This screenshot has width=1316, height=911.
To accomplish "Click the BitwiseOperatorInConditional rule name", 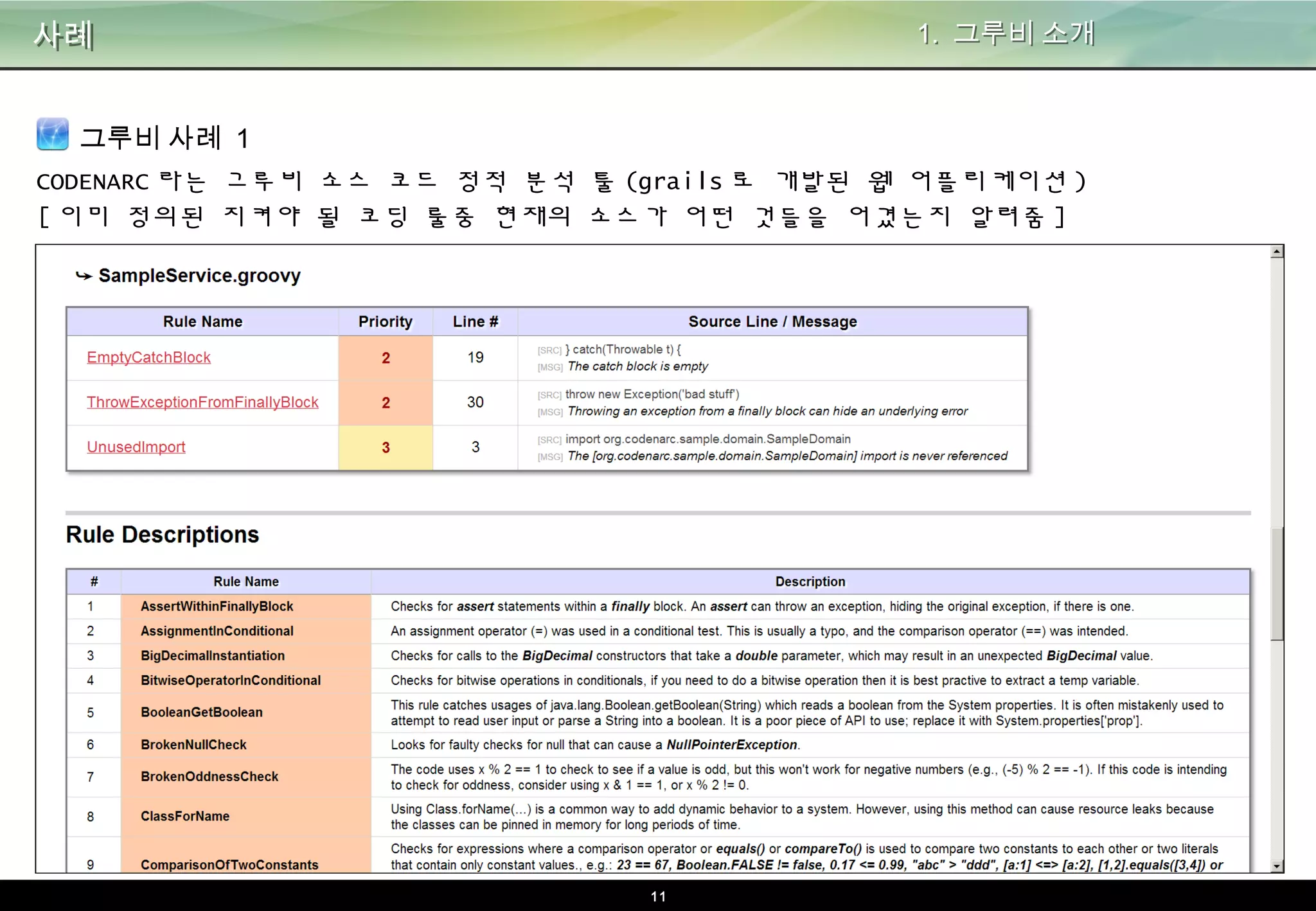I will coord(231,680).
